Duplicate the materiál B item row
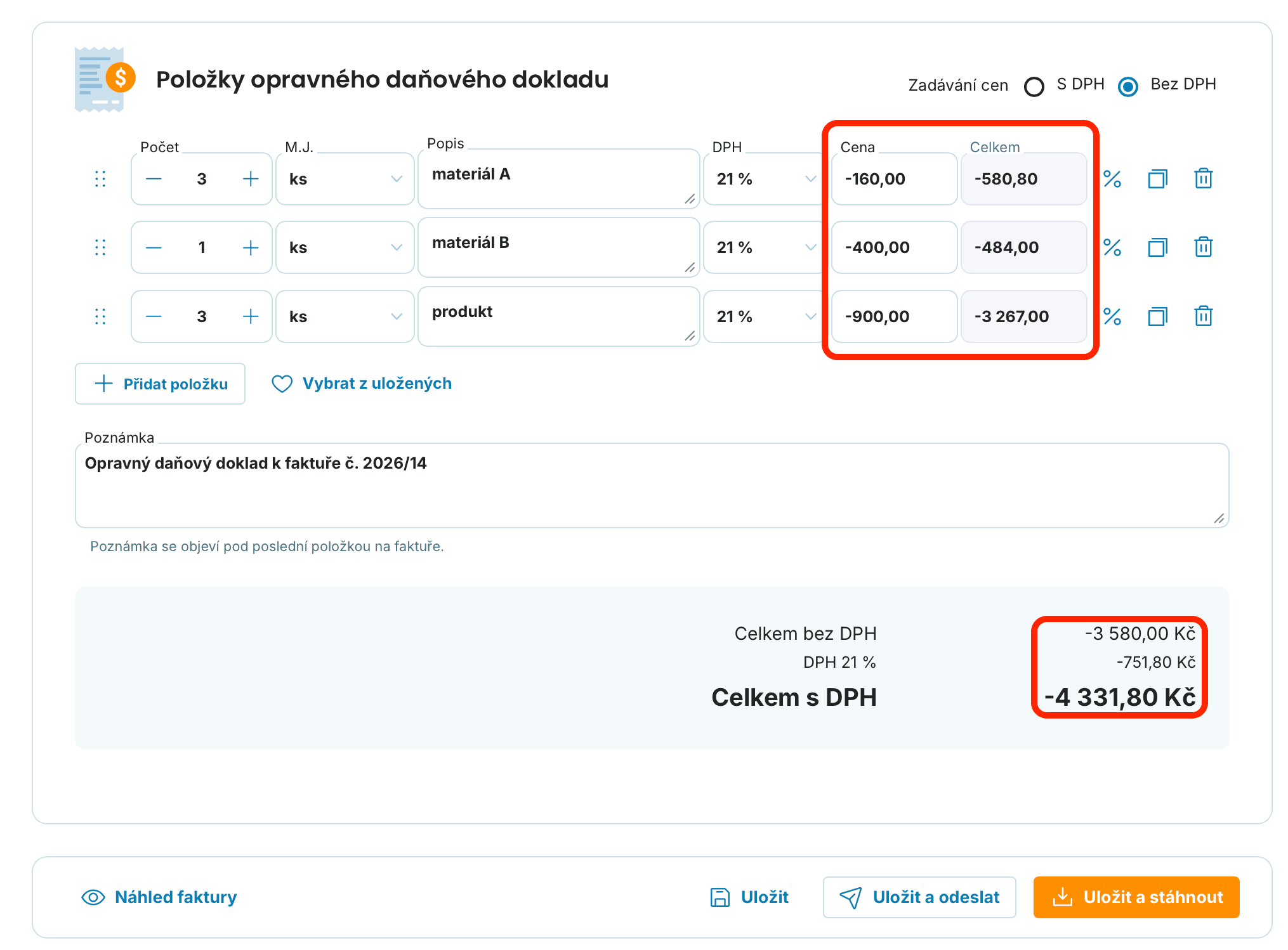The height and width of the screenshot is (950, 1288). coord(1157,247)
